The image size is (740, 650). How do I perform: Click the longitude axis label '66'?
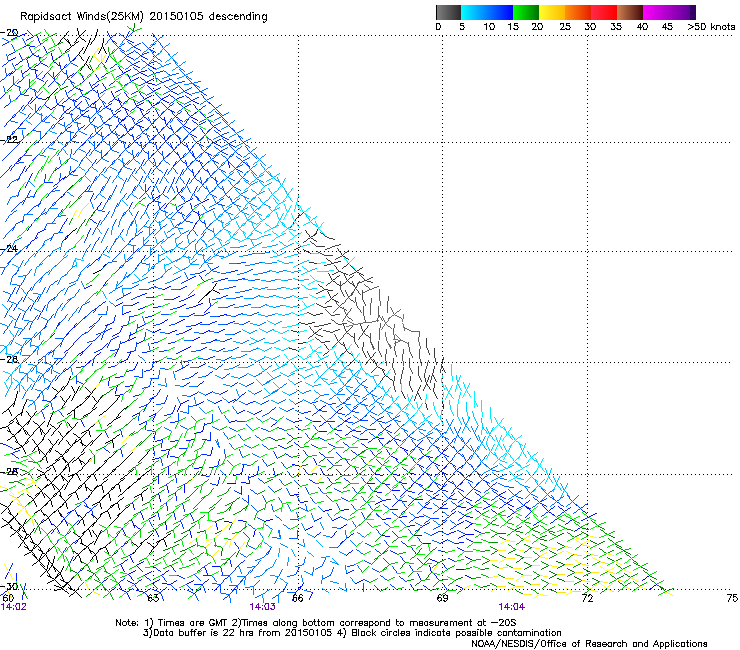298,598
